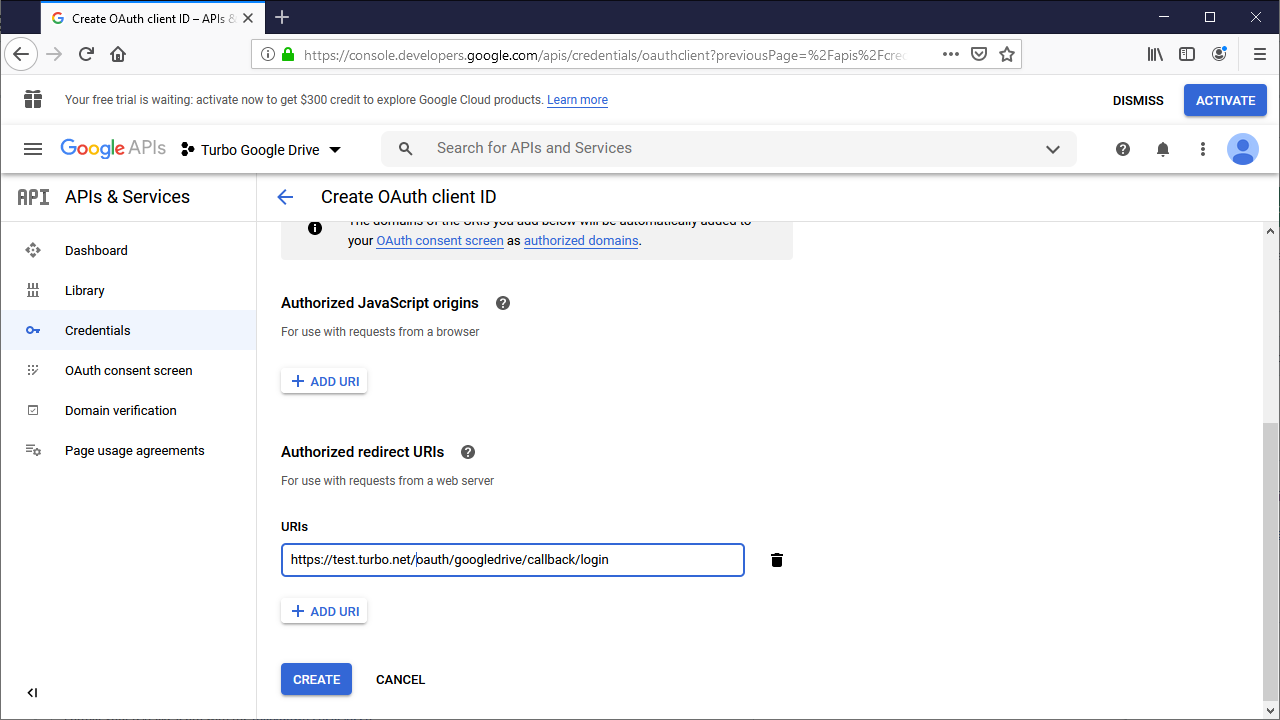The height and width of the screenshot is (720, 1280).
Task: Click the free trial gift icon
Action: [33, 100]
